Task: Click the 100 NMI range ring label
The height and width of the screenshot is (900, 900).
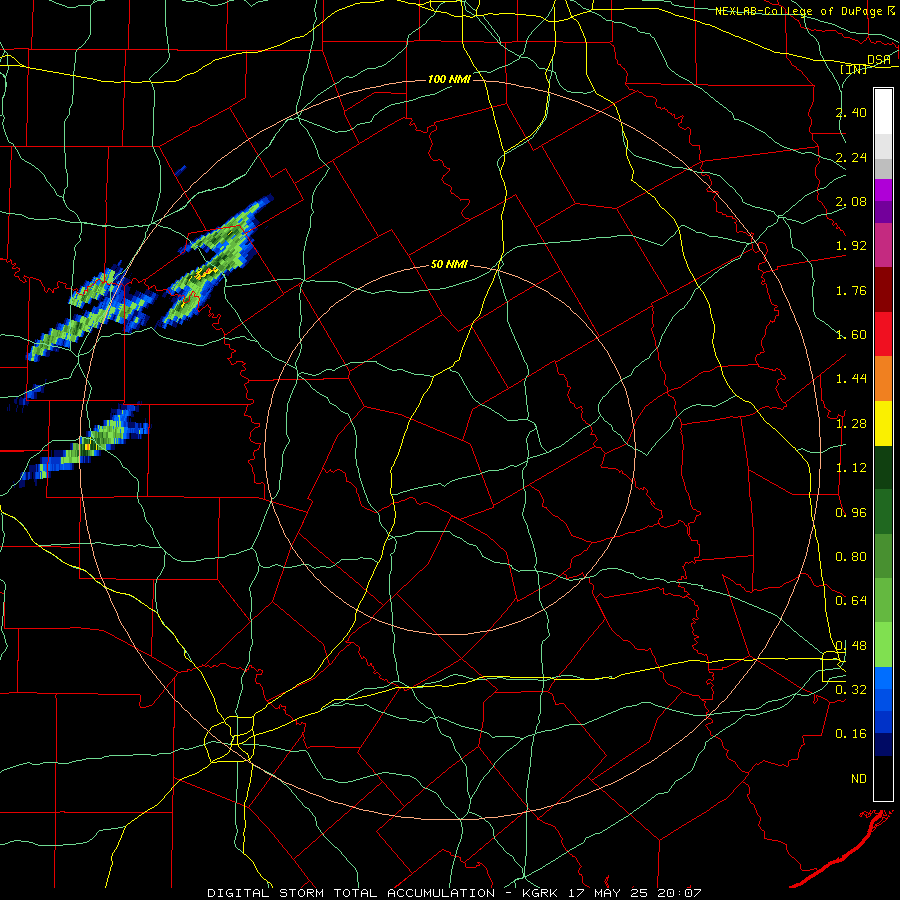Action: pos(449,79)
